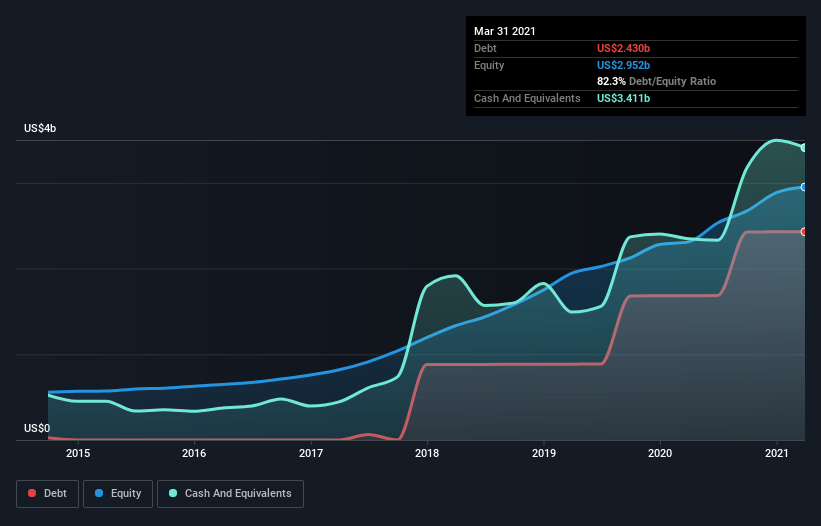Click the 2016 x-axis label
Screen dimensions: 821x526
click(x=194, y=453)
